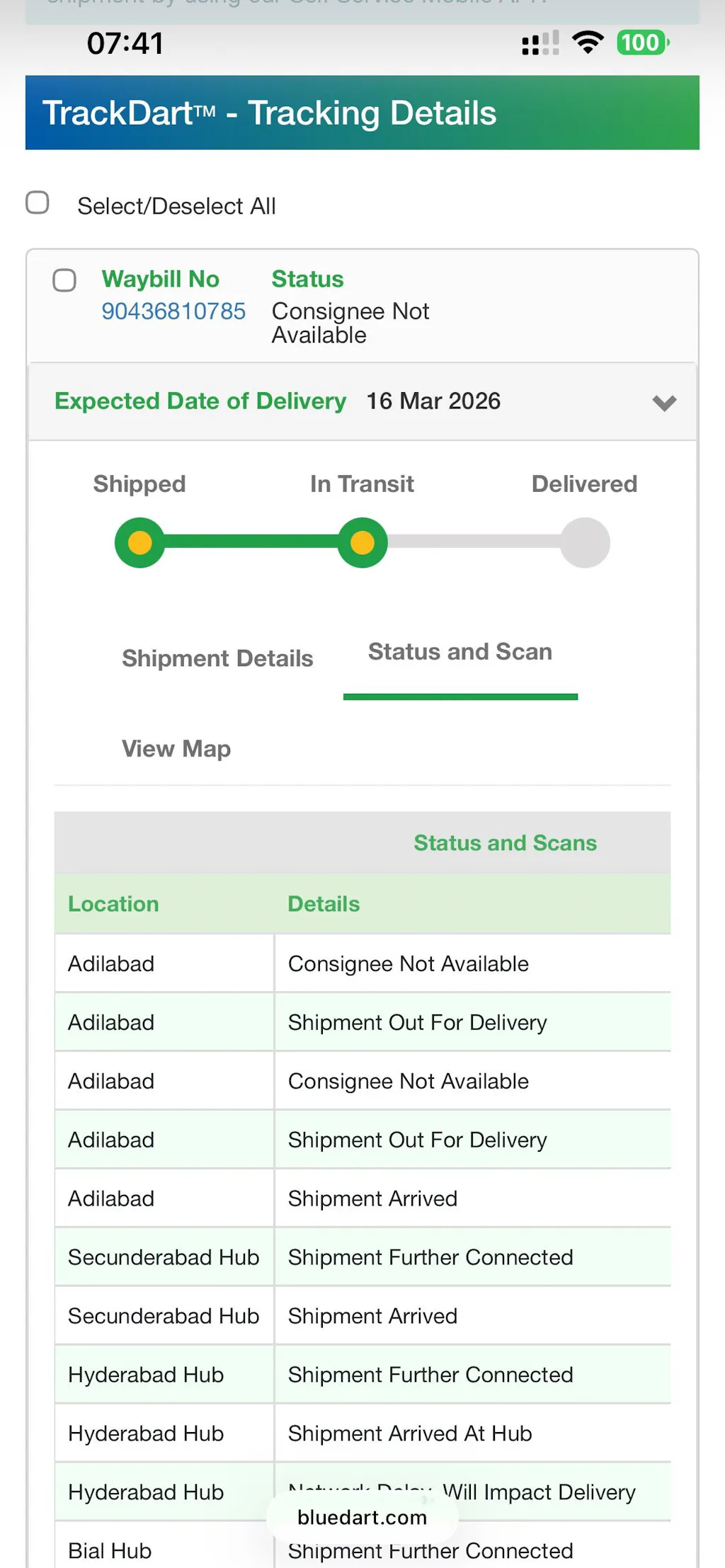Tap the battery level indicator
Viewport: 725px width, 1568px height.
coord(642,42)
